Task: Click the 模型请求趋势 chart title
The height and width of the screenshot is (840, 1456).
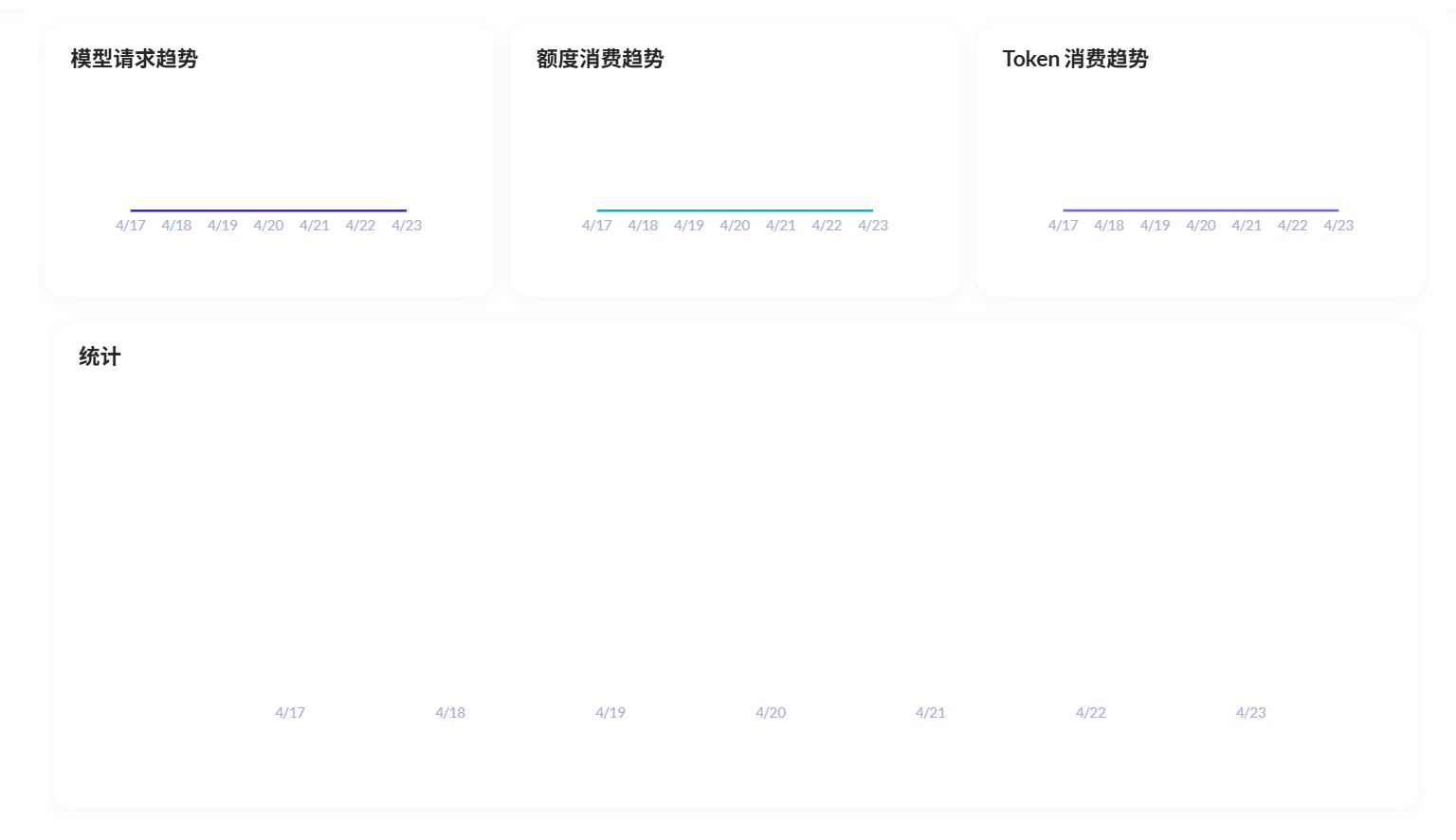Action: tap(134, 59)
